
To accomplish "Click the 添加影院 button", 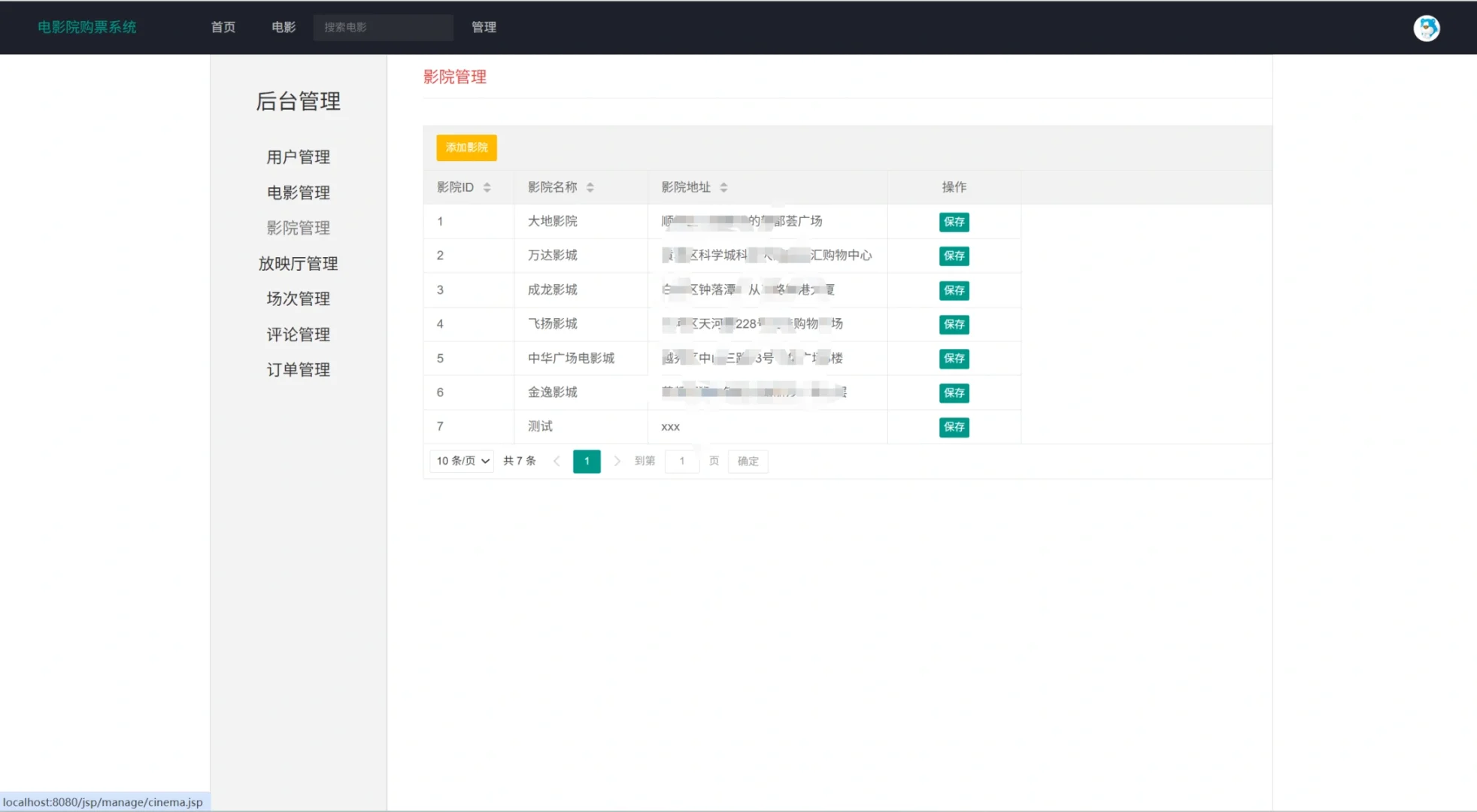I will 466,147.
